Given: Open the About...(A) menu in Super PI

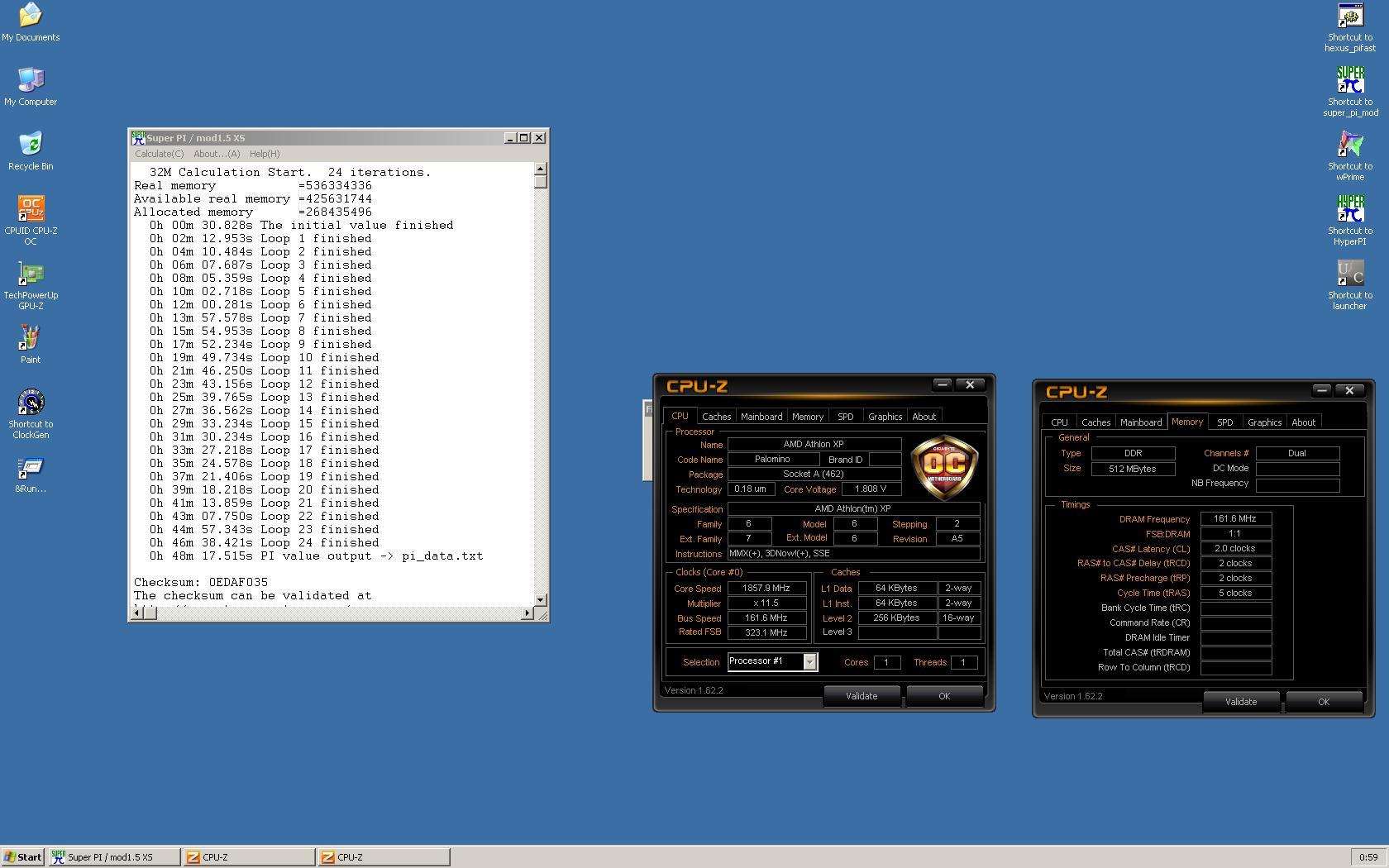Looking at the screenshot, I should click(217, 154).
